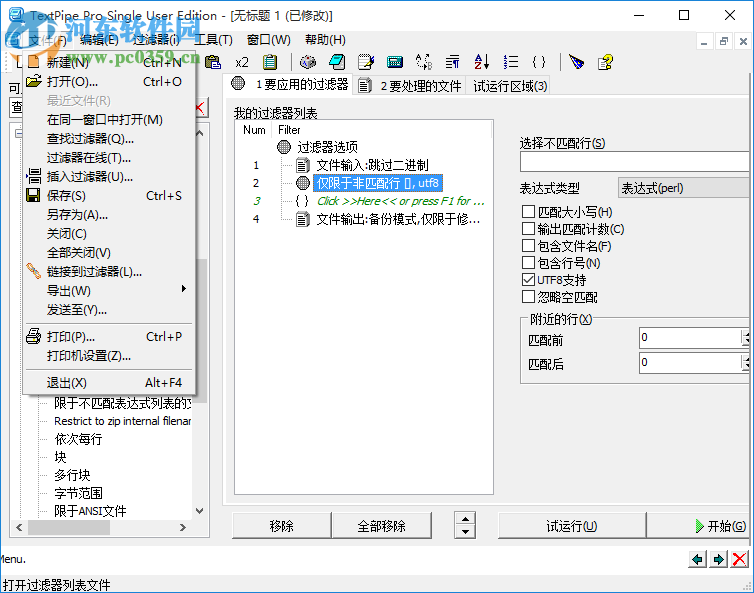
Task: Click the green left arrow status icon
Action: (x=697, y=559)
